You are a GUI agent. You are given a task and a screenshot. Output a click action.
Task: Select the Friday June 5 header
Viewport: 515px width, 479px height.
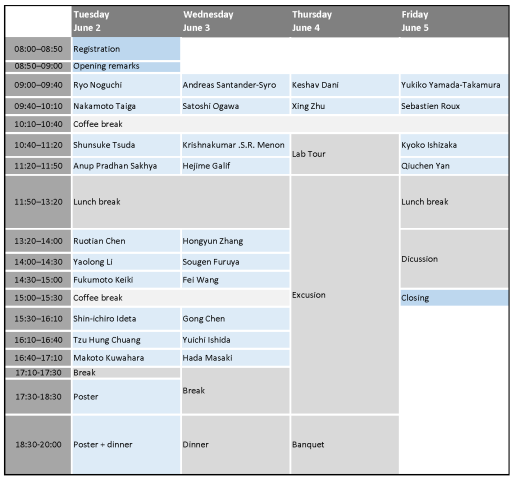(454, 21)
